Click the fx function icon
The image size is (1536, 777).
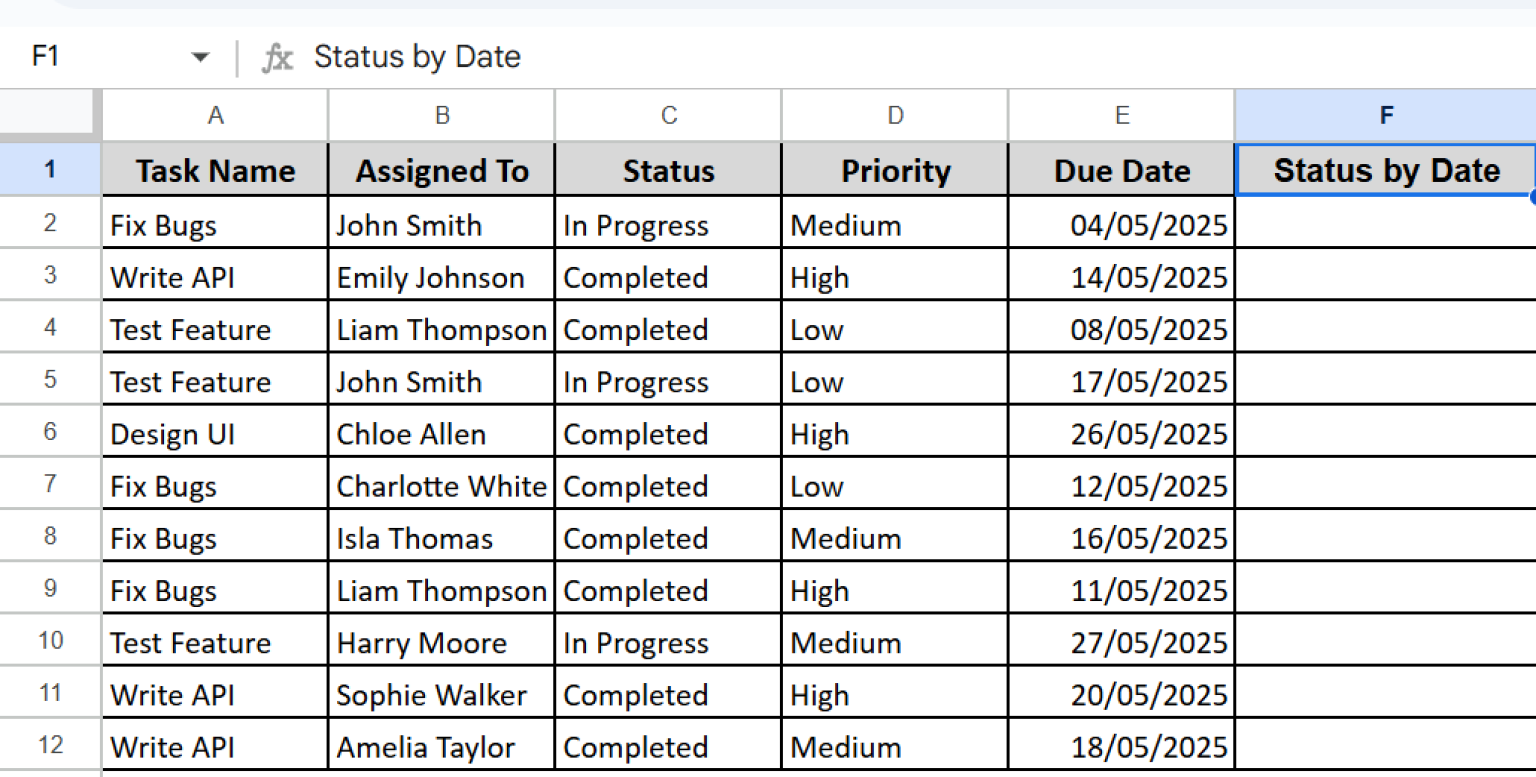pyautogui.click(x=277, y=58)
